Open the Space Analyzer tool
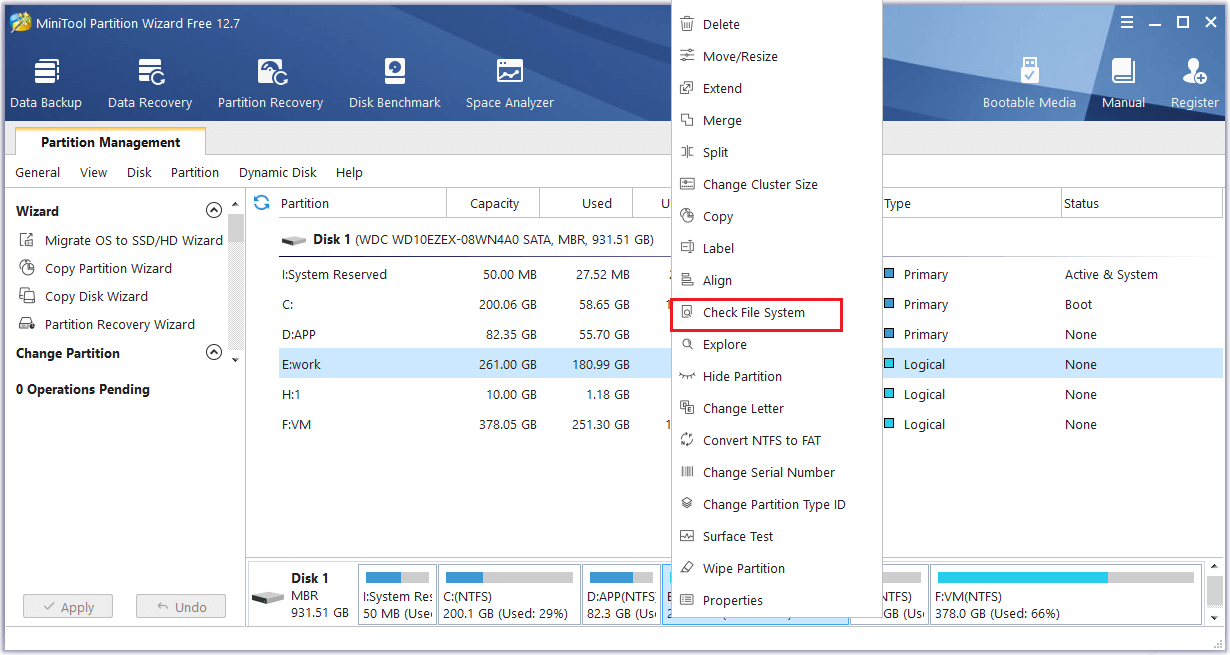 coord(510,83)
